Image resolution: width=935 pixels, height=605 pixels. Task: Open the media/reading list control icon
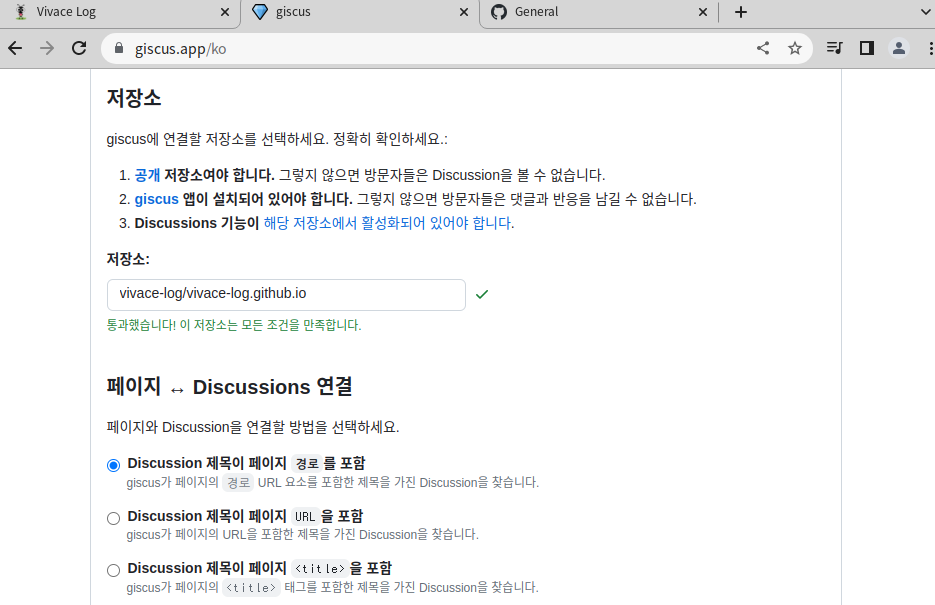(x=835, y=48)
